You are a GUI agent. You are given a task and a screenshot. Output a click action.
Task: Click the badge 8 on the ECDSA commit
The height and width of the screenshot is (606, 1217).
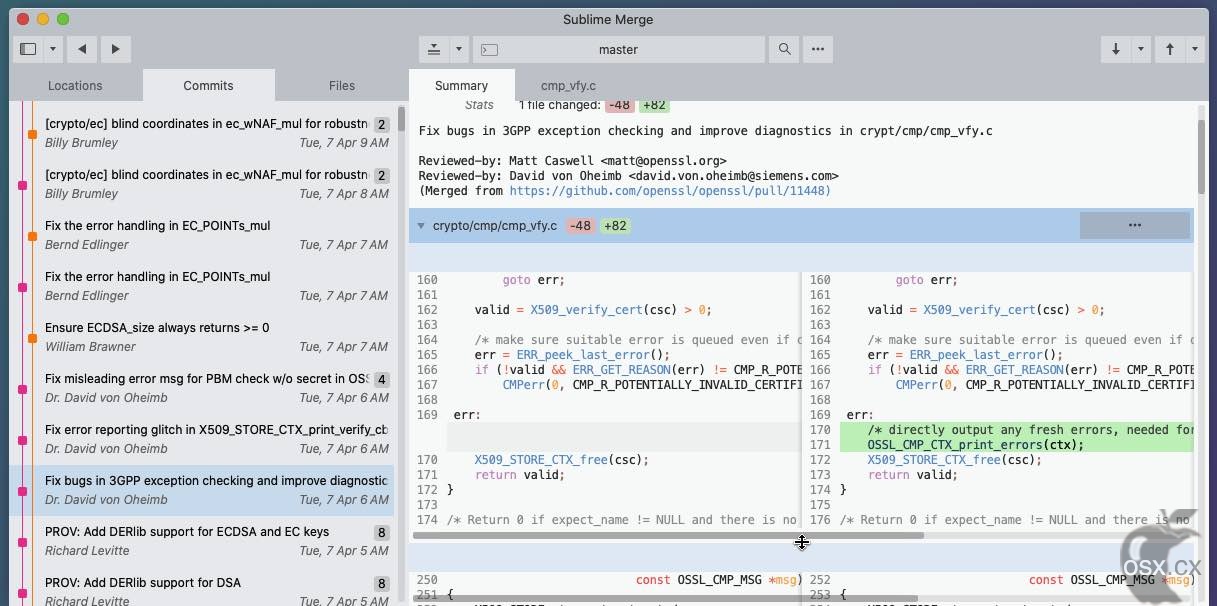click(x=381, y=533)
